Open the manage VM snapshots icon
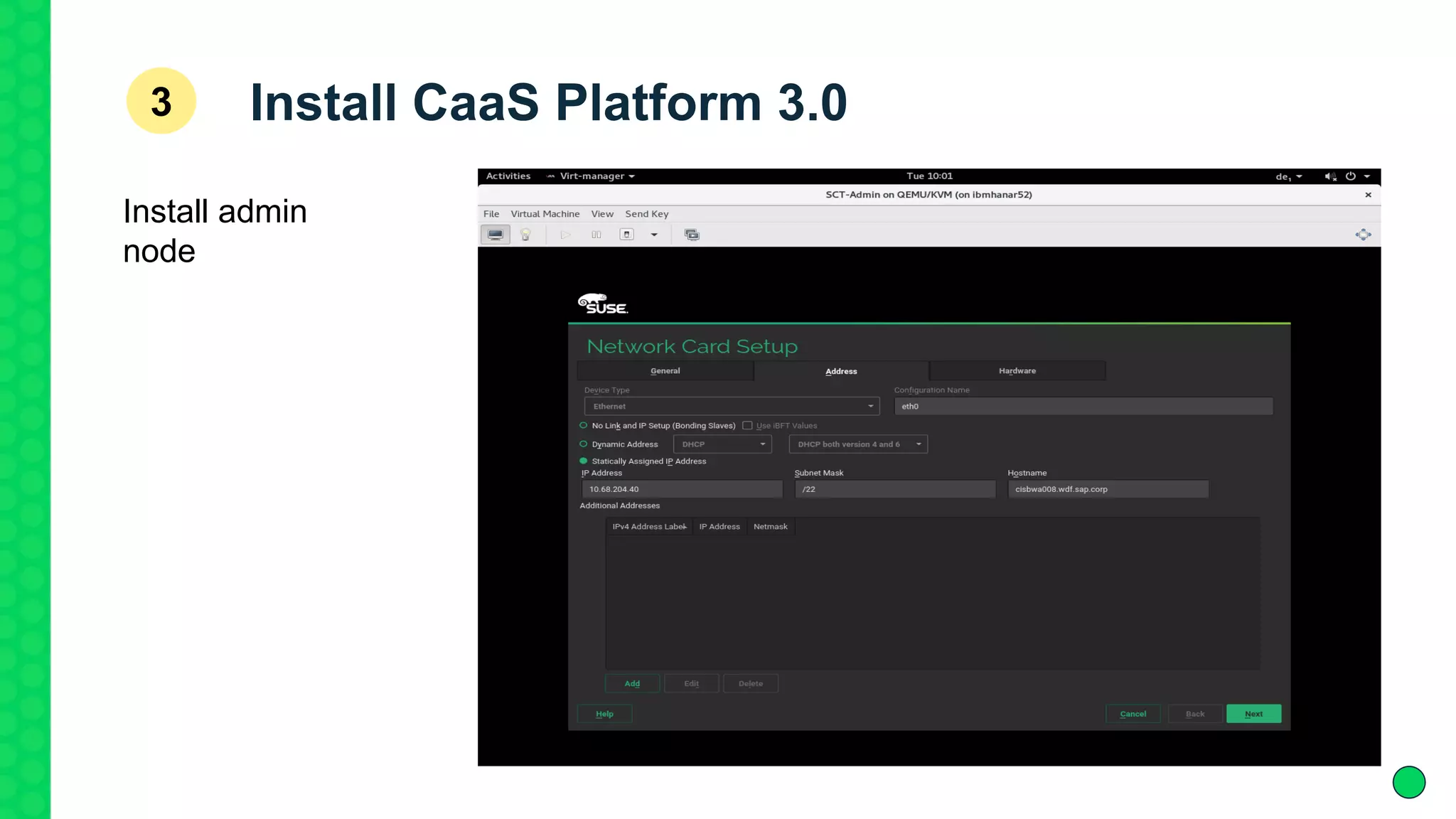 [x=691, y=235]
